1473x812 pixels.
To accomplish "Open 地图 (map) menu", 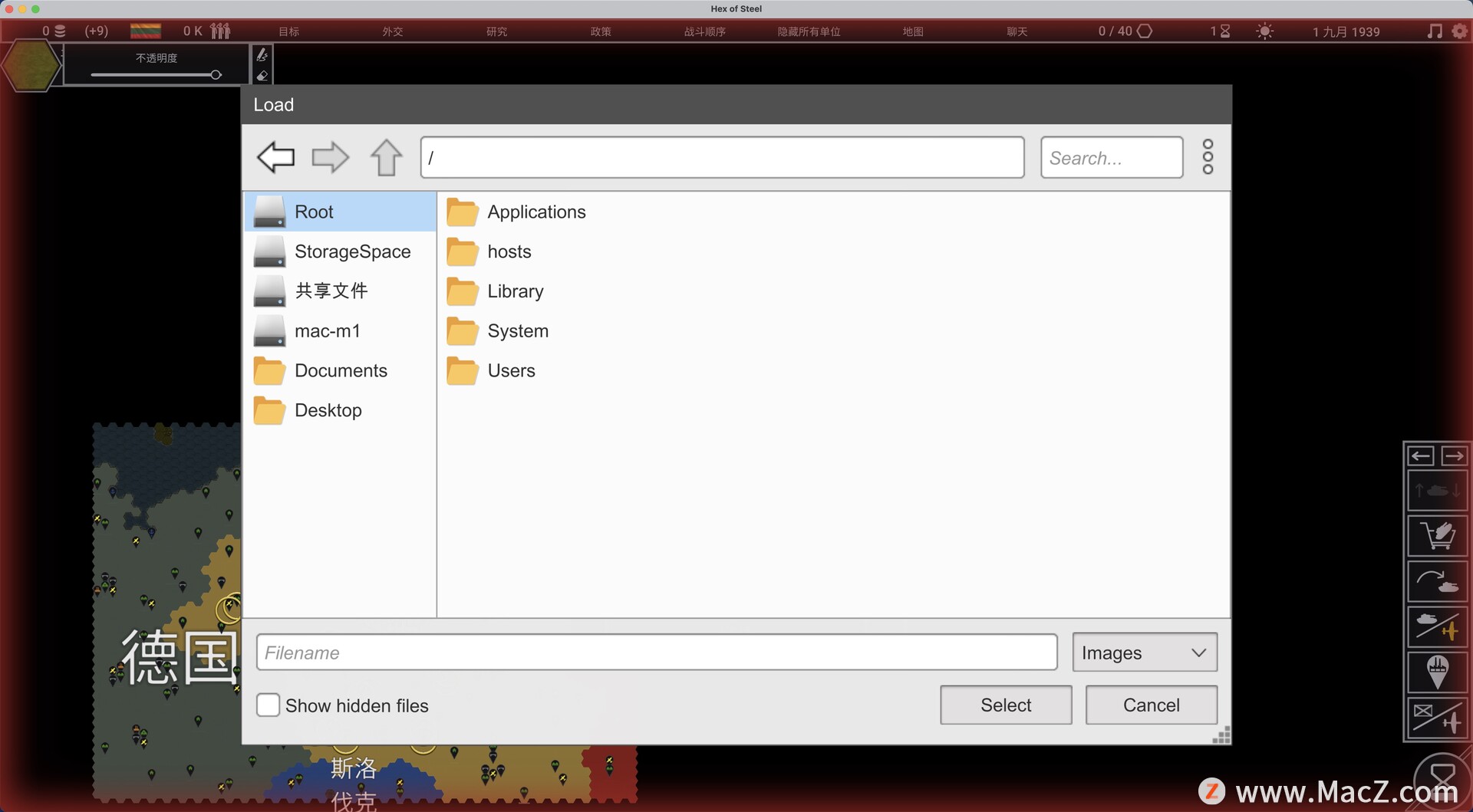I will click(913, 31).
